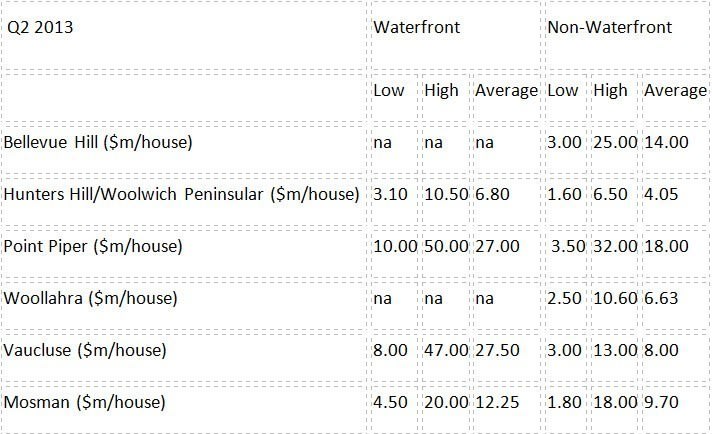The width and height of the screenshot is (712, 434).
Task: Select Point Piper non-waterfront high 32.00
Action: tap(615, 247)
